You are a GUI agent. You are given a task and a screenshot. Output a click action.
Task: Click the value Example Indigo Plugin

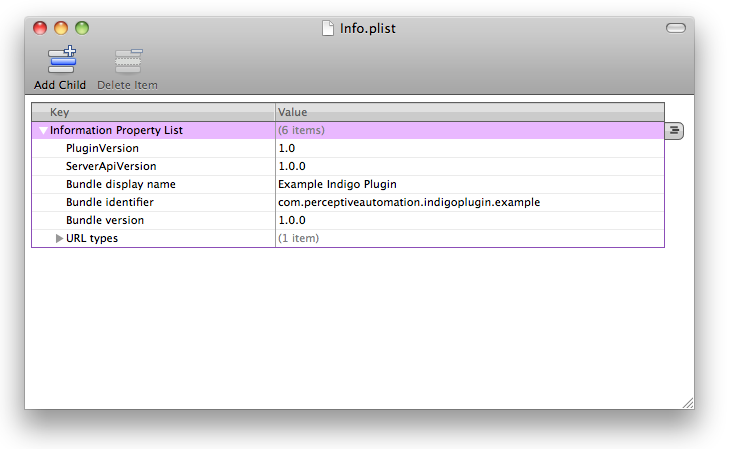[x=337, y=184]
